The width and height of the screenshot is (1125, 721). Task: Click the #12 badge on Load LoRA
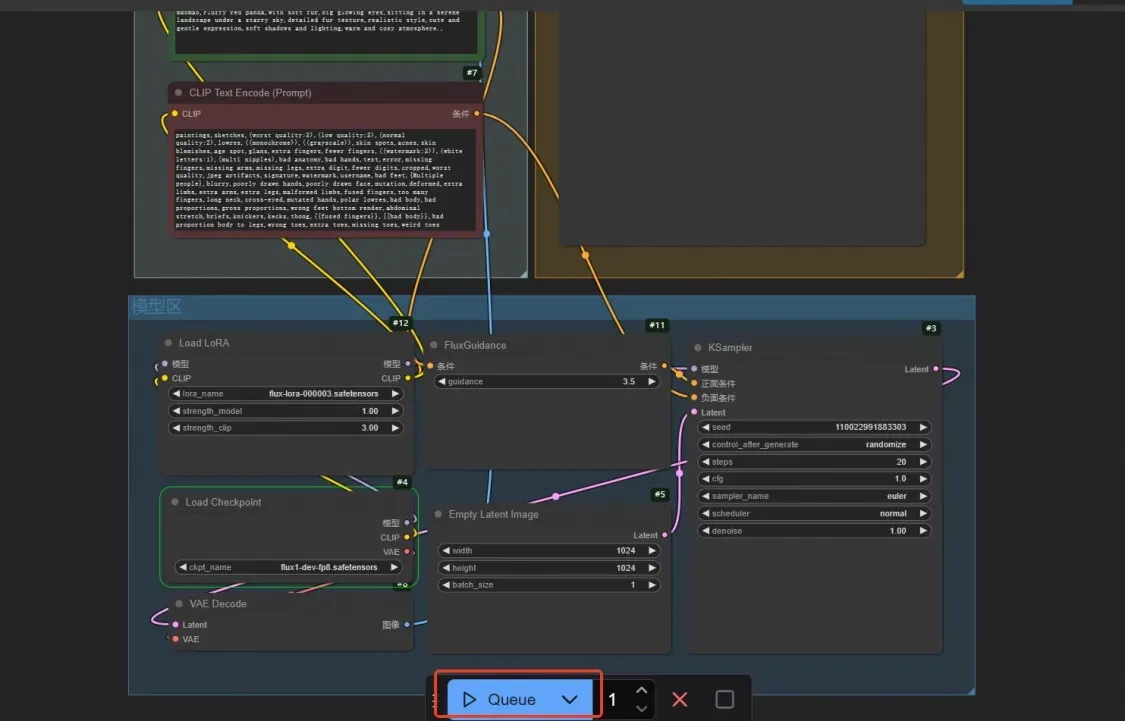click(400, 323)
